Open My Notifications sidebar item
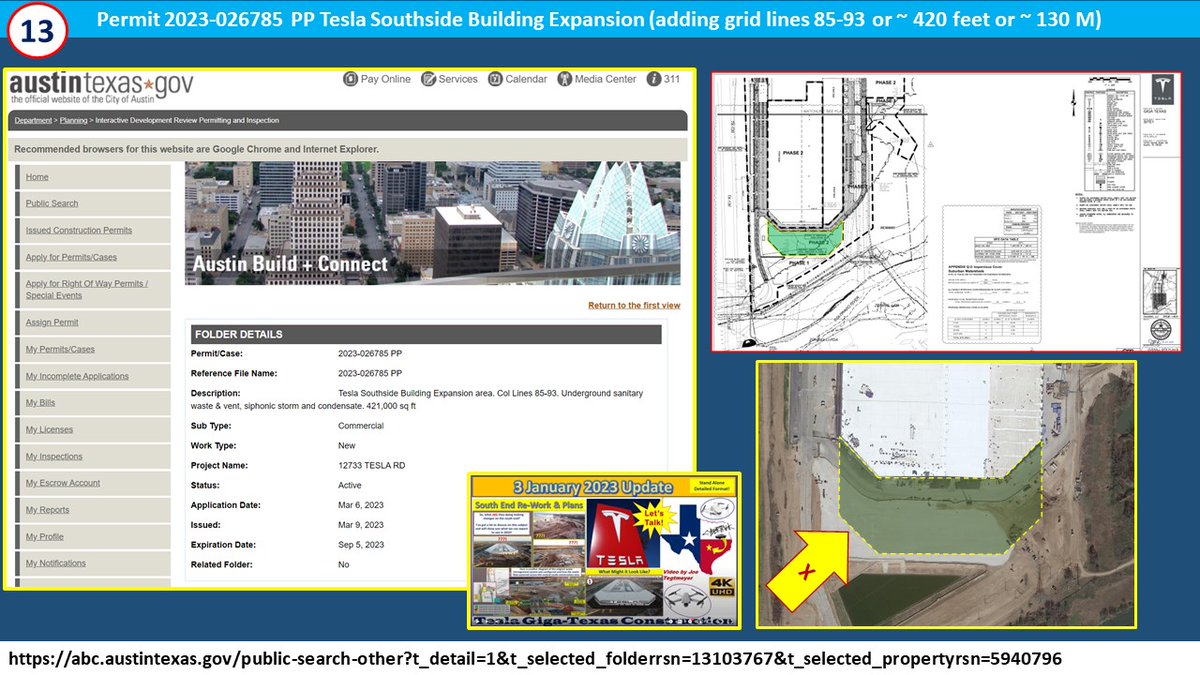 pos(56,563)
